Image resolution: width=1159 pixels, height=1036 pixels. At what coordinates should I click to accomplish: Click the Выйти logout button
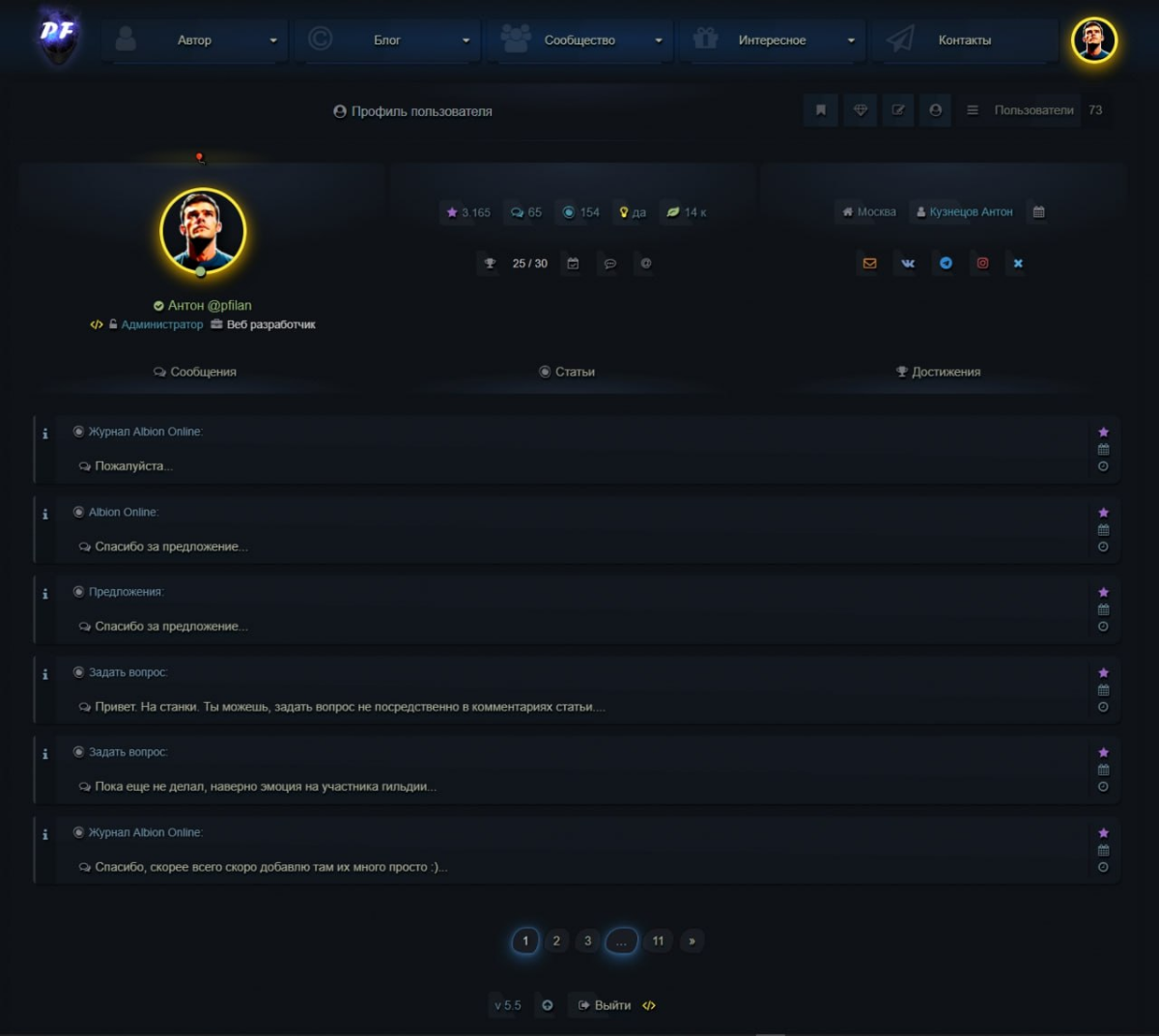click(x=605, y=1005)
